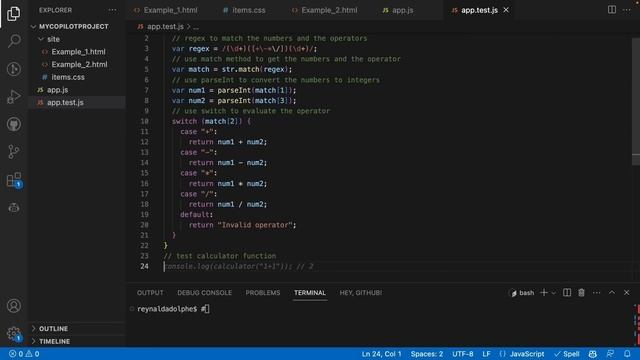Open the OUTPUT panel tab

tap(150, 293)
